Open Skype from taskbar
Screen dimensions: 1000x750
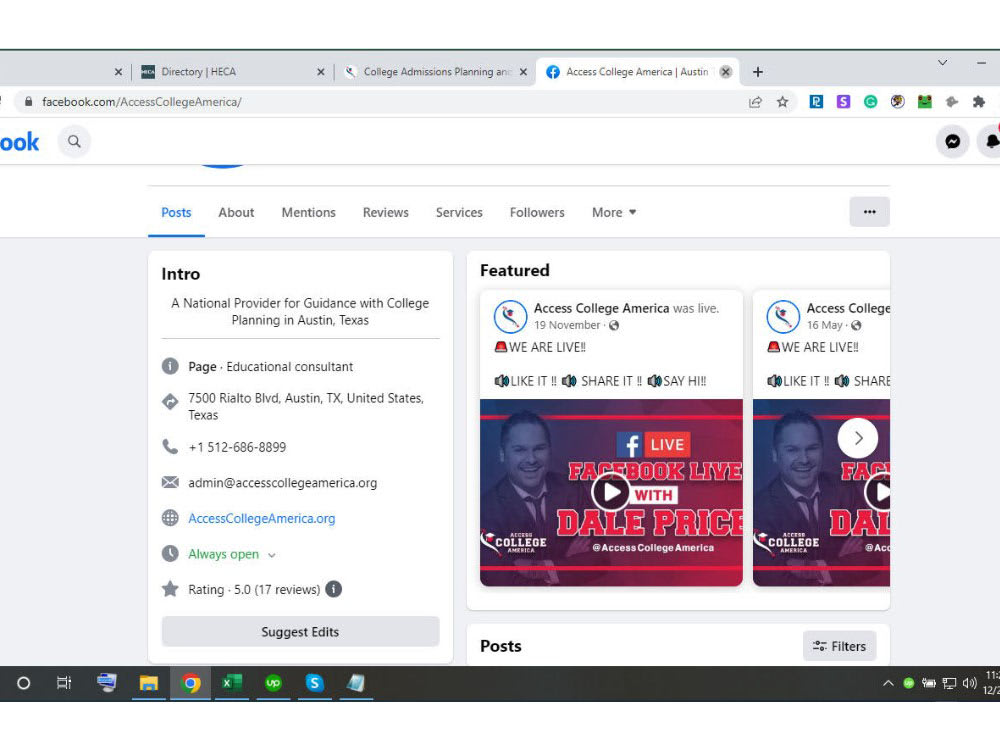[x=314, y=684]
